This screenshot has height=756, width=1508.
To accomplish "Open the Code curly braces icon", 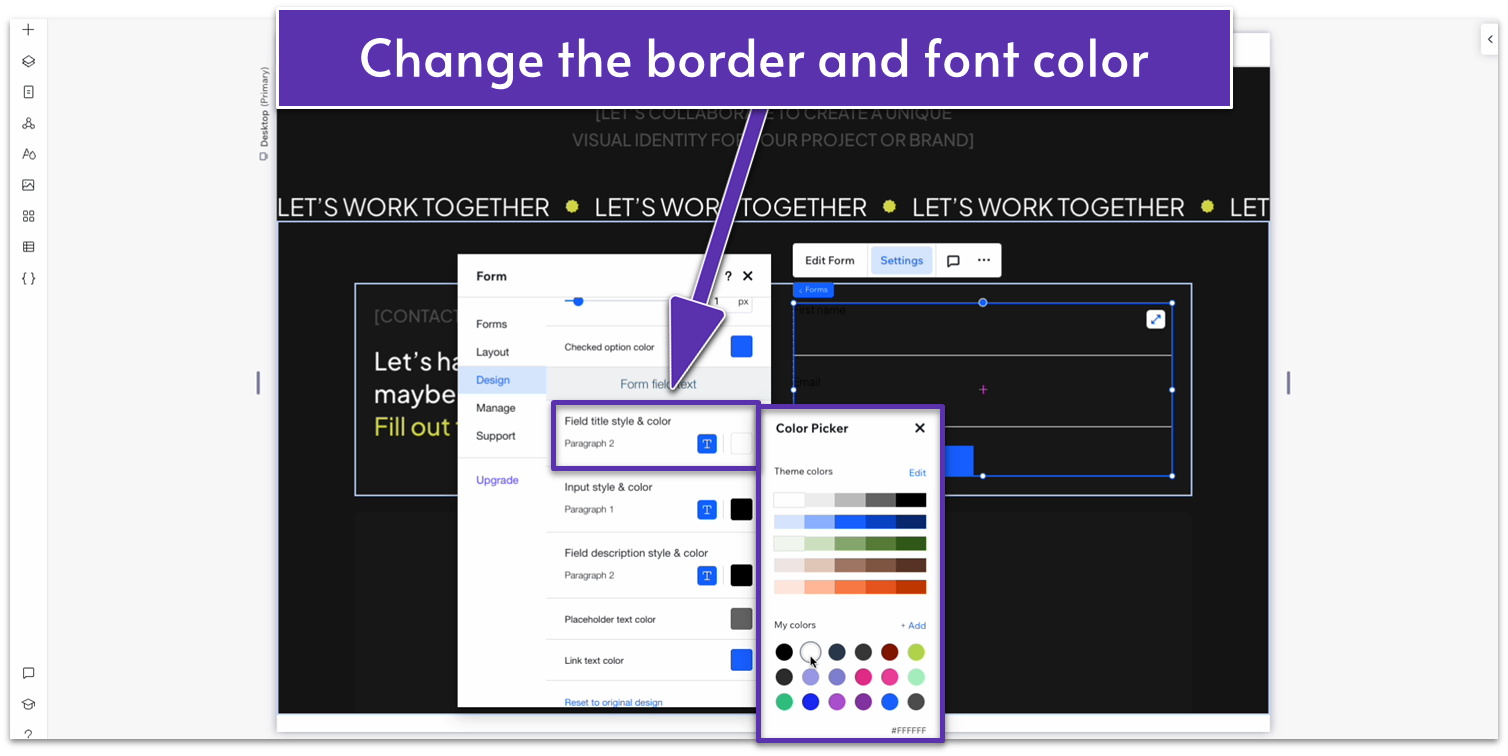I will [x=28, y=278].
